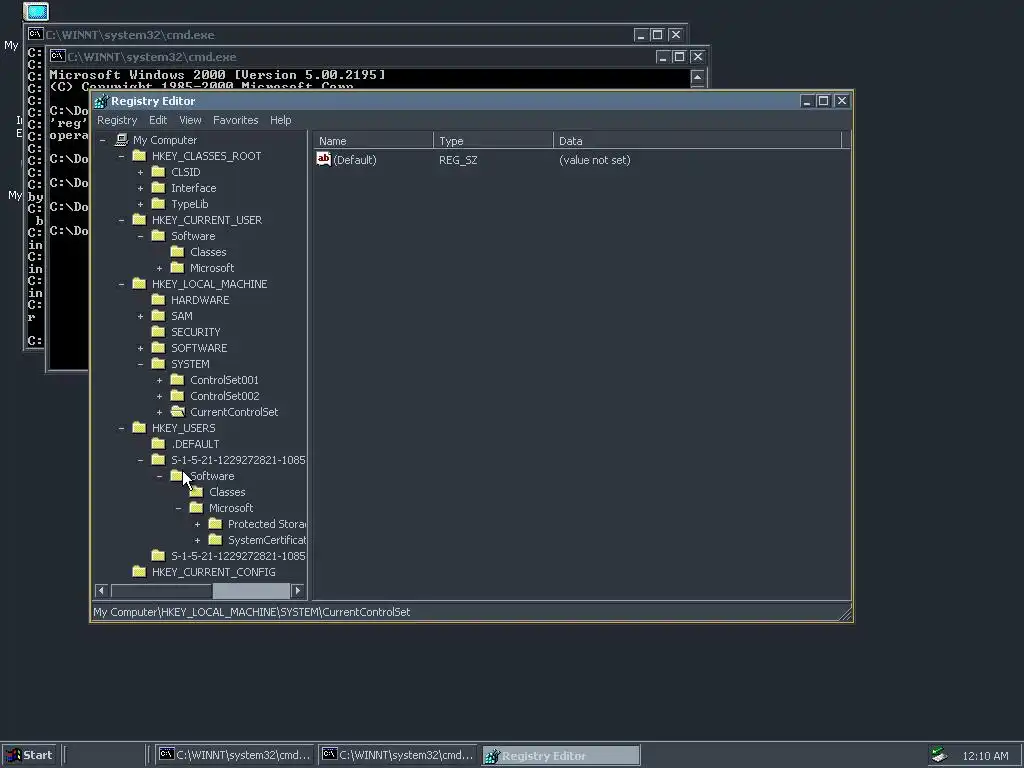Select the My Computer icon in tree
The height and width of the screenshot is (768, 1024).
point(121,140)
